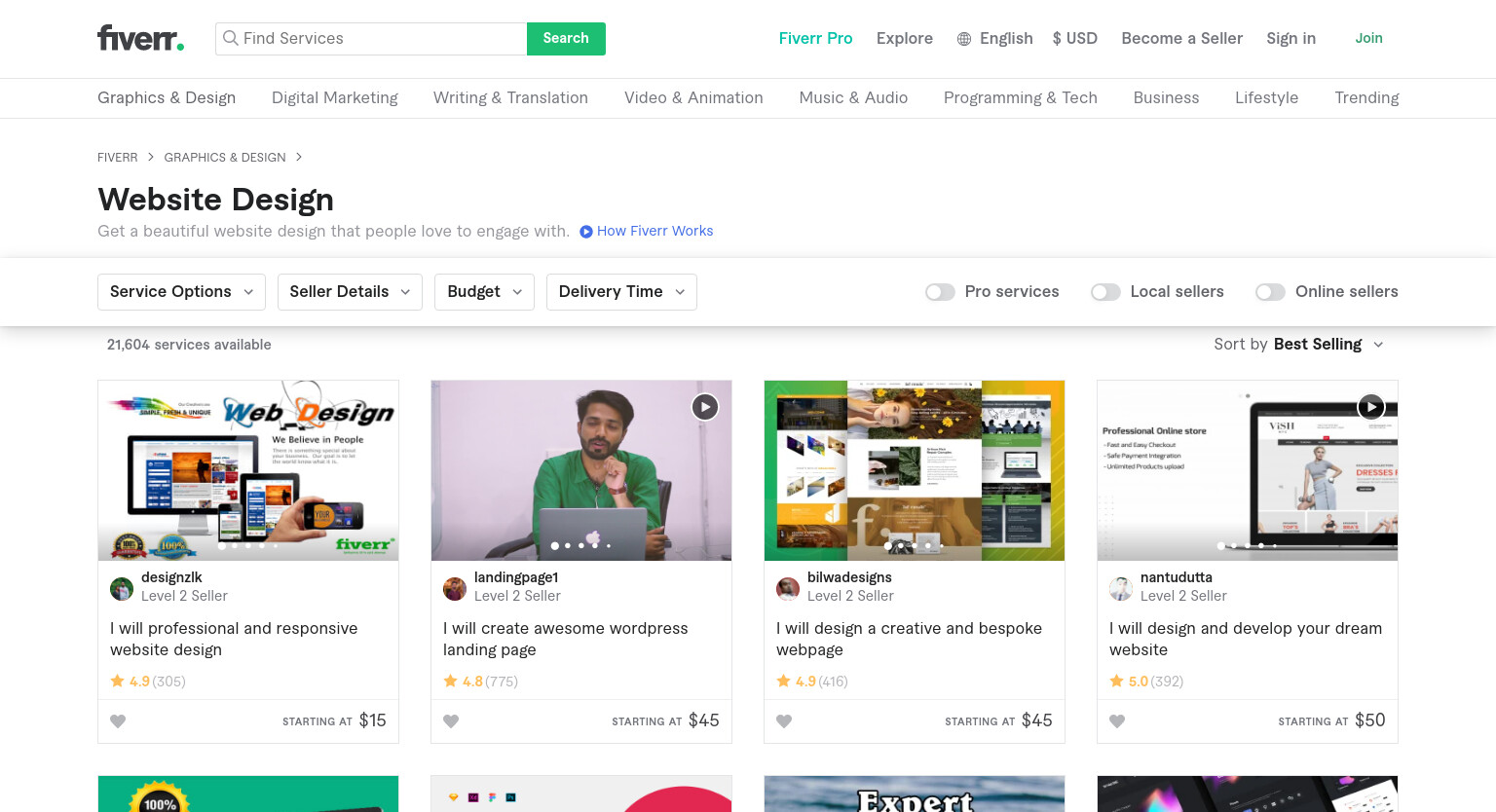Click seller name landingpage1
Image resolution: width=1496 pixels, height=812 pixels.
[x=516, y=577]
